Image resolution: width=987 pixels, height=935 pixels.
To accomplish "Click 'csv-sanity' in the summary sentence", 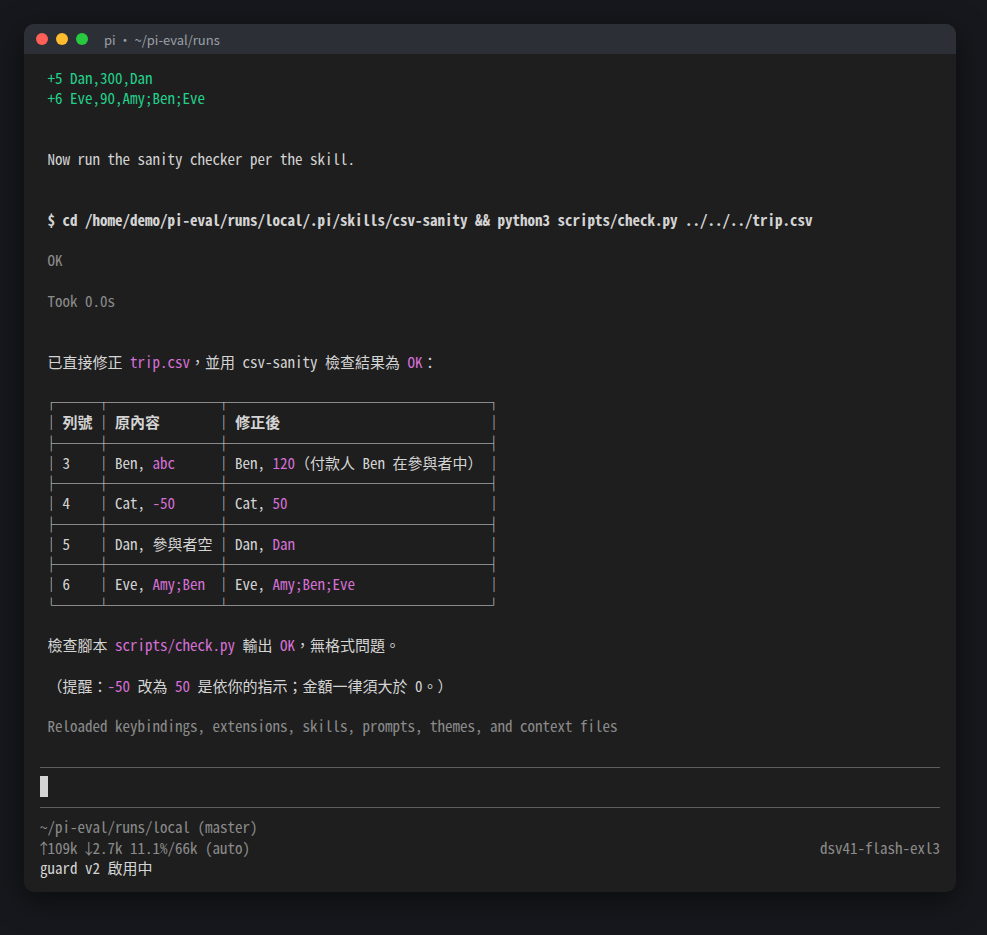I will tap(280, 363).
